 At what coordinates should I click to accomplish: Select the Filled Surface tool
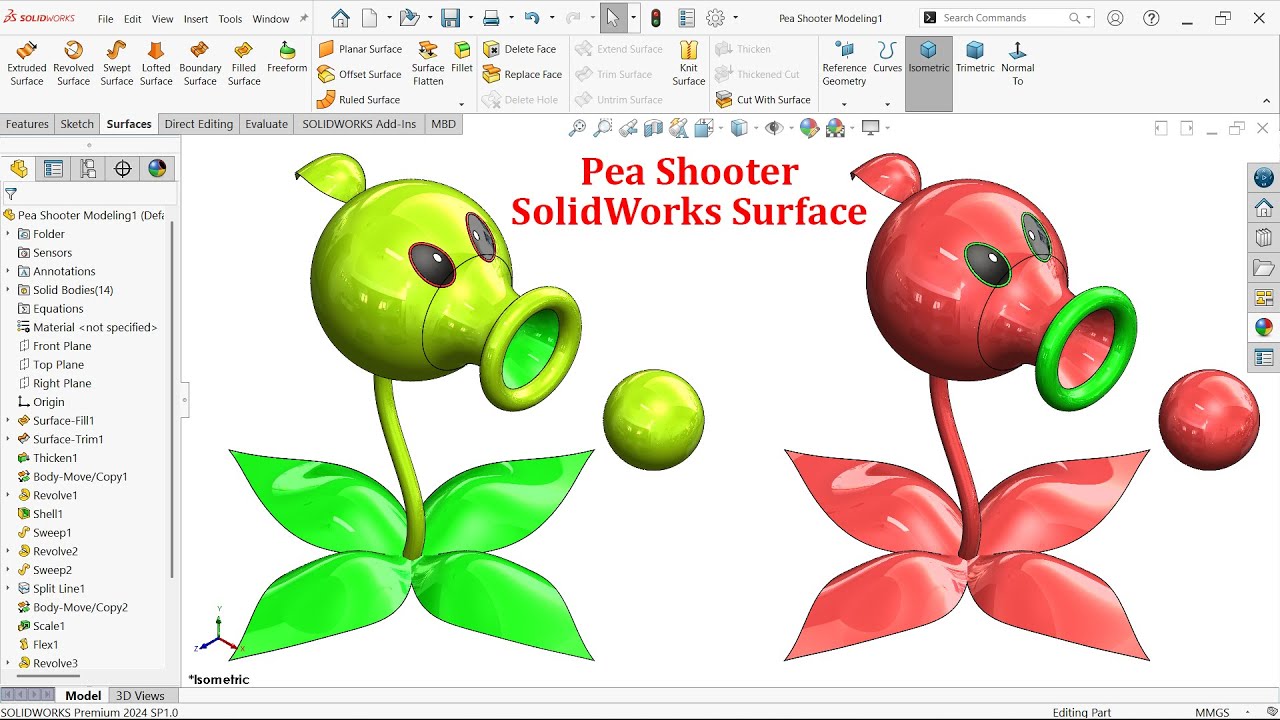(244, 64)
